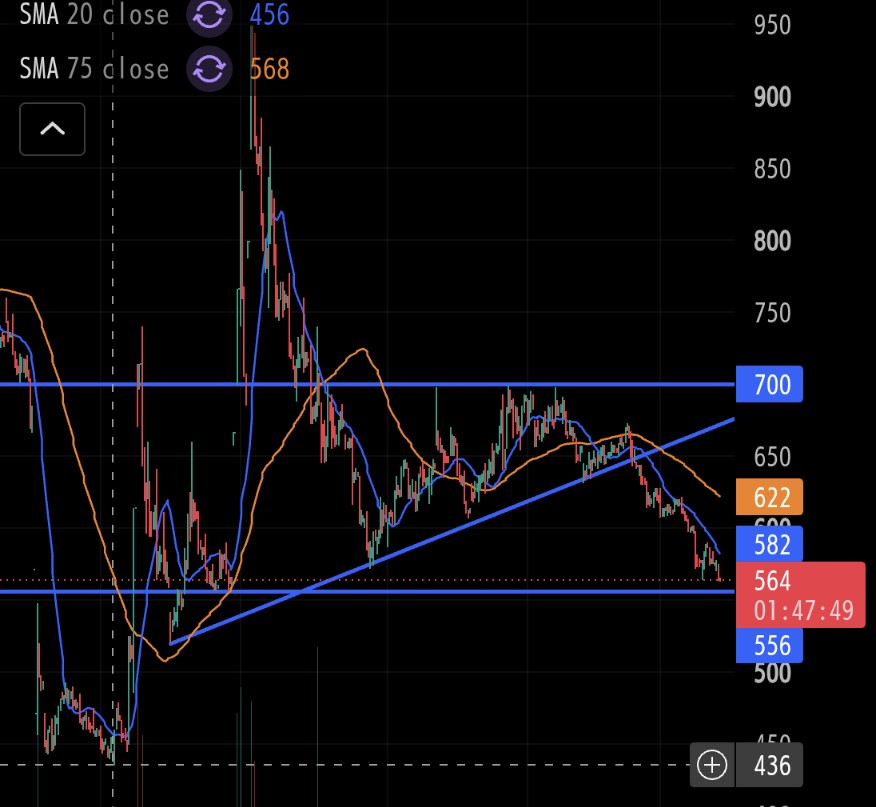Click the 500 price scale value
Viewport: 876px width, 807px height.
[x=773, y=673]
